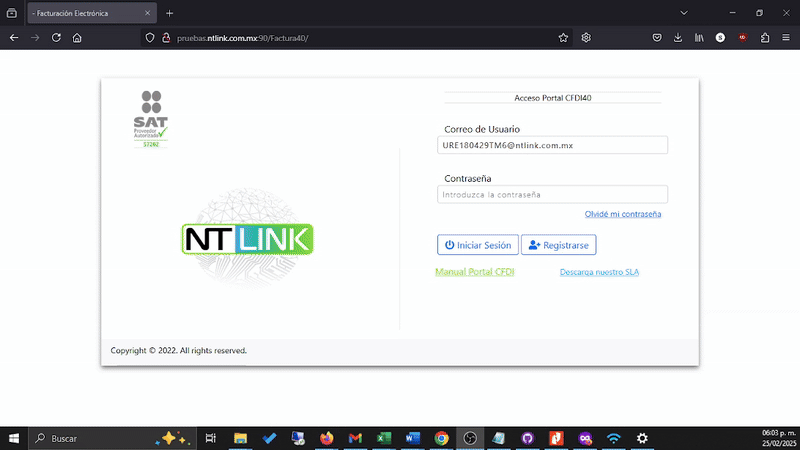Close the Facturación Electrónica tab
The image size is (800, 450).
(147, 13)
